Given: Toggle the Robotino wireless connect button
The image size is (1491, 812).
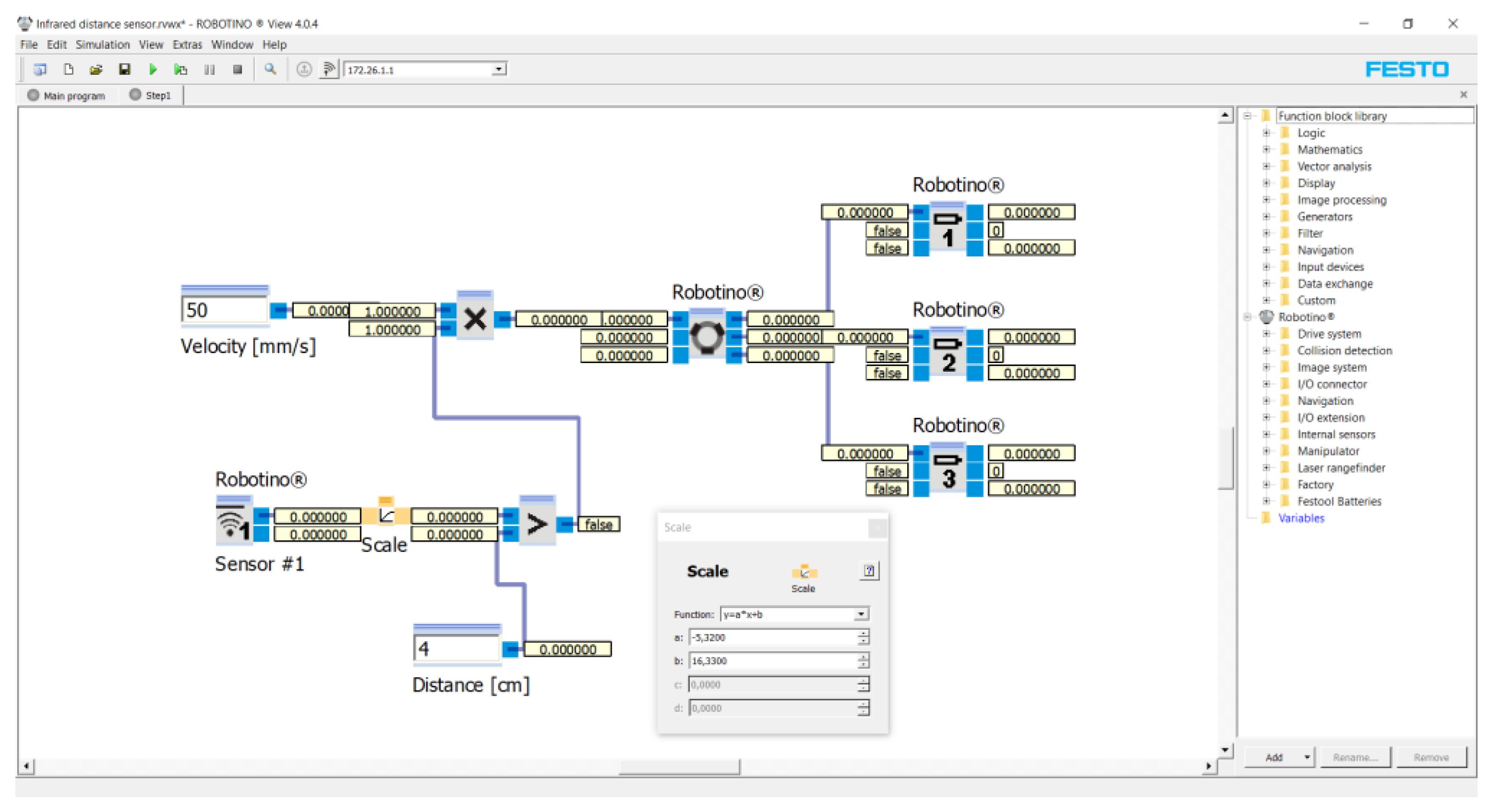Looking at the screenshot, I should coord(329,70).
